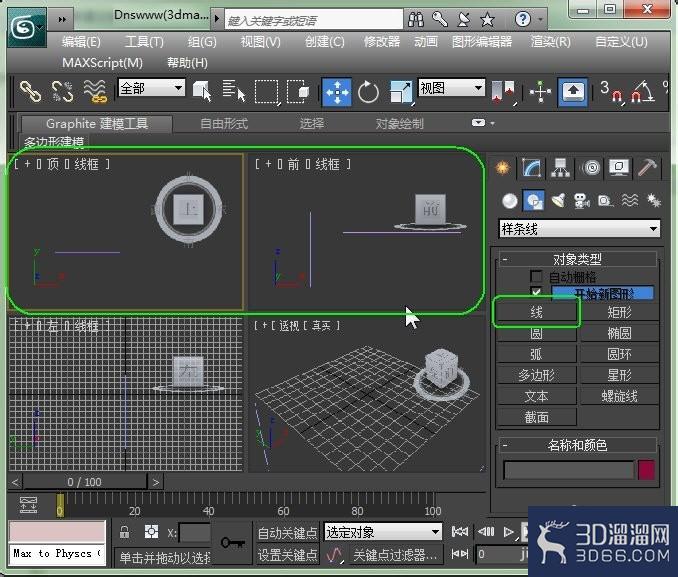The height and width of the screenshot is (577, 678).
Task: Open the Hierarchy panel tab
Action: [x=560, y=168]
